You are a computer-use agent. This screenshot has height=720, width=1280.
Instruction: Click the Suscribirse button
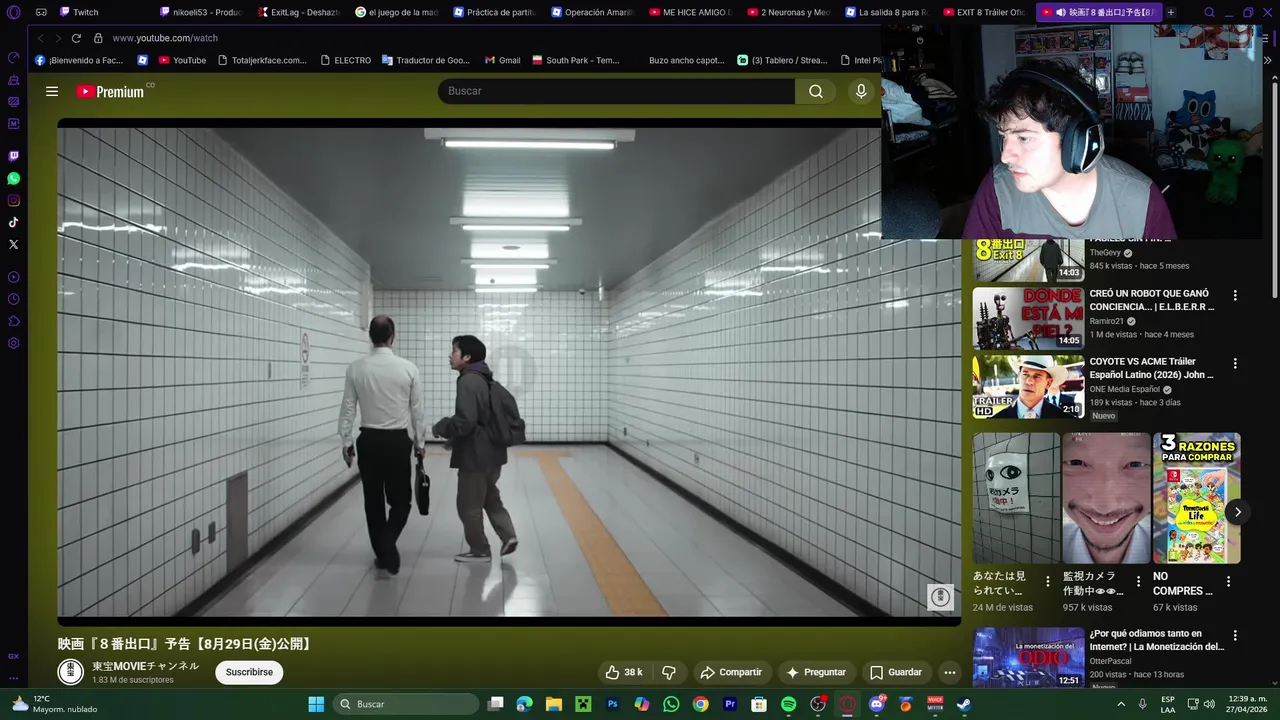[249, 672]
